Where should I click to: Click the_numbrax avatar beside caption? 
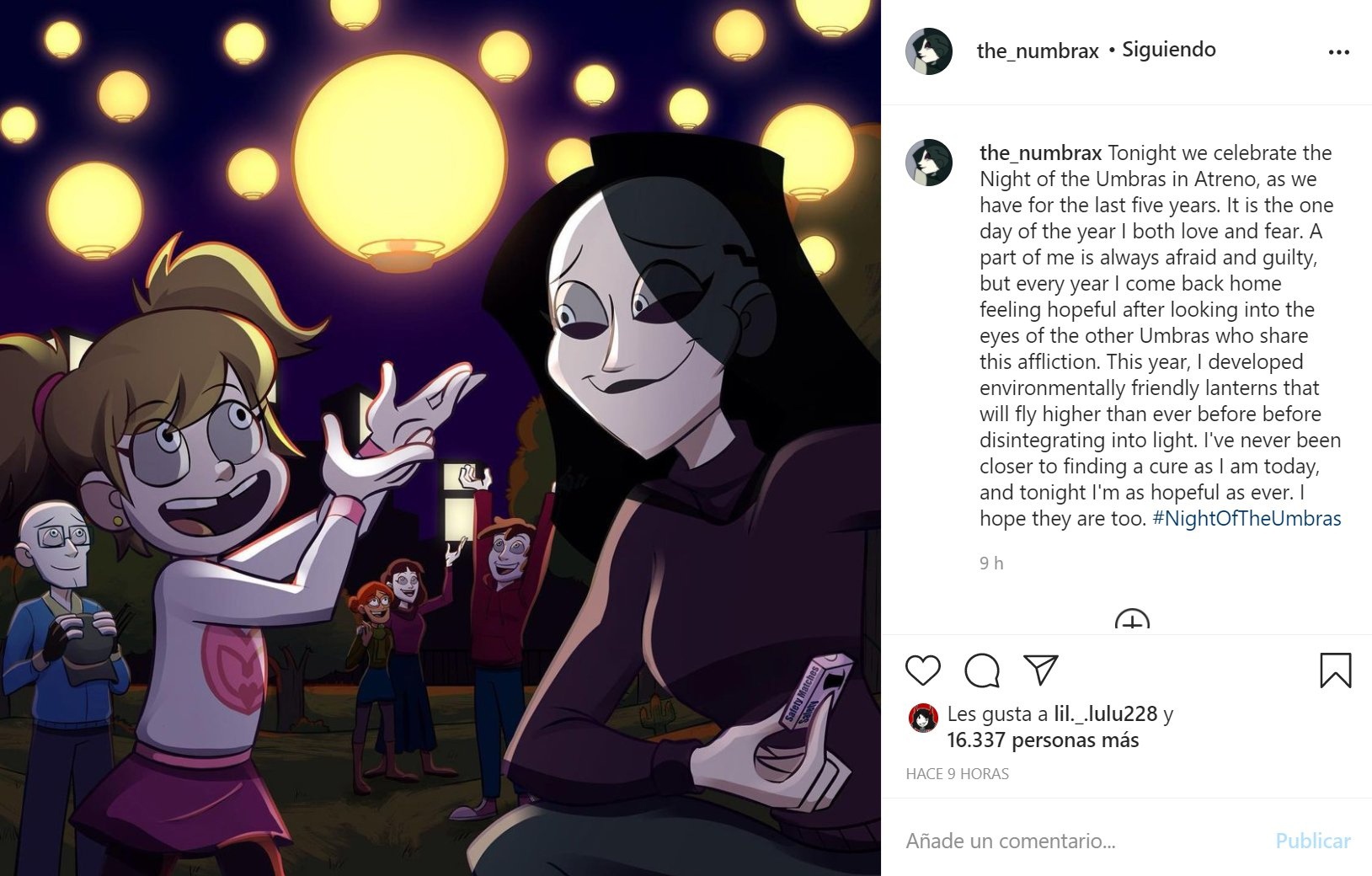tap(928, 163)
